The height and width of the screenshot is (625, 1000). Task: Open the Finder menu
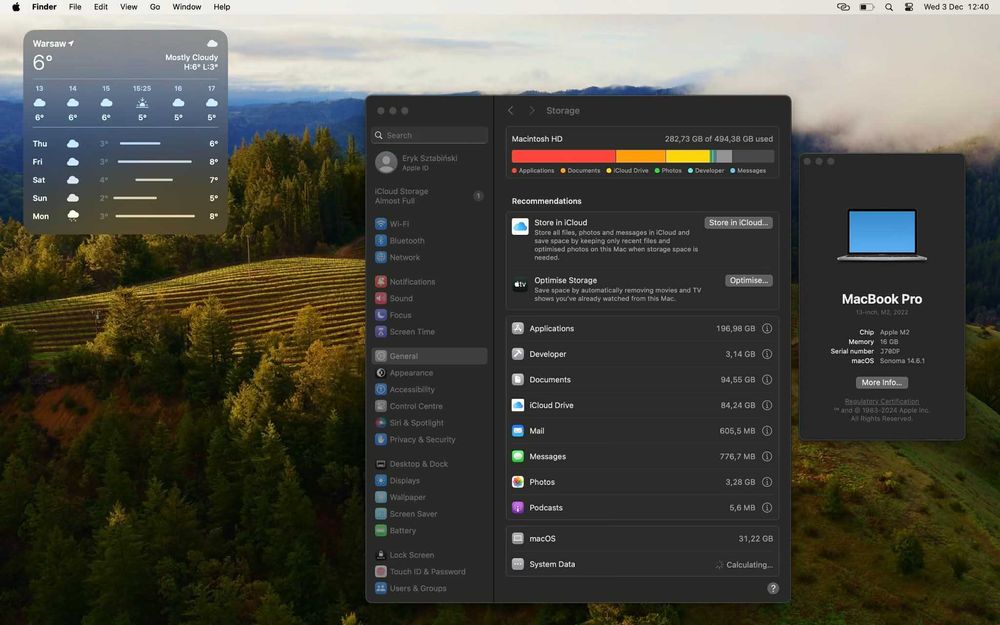click(44, 7)
